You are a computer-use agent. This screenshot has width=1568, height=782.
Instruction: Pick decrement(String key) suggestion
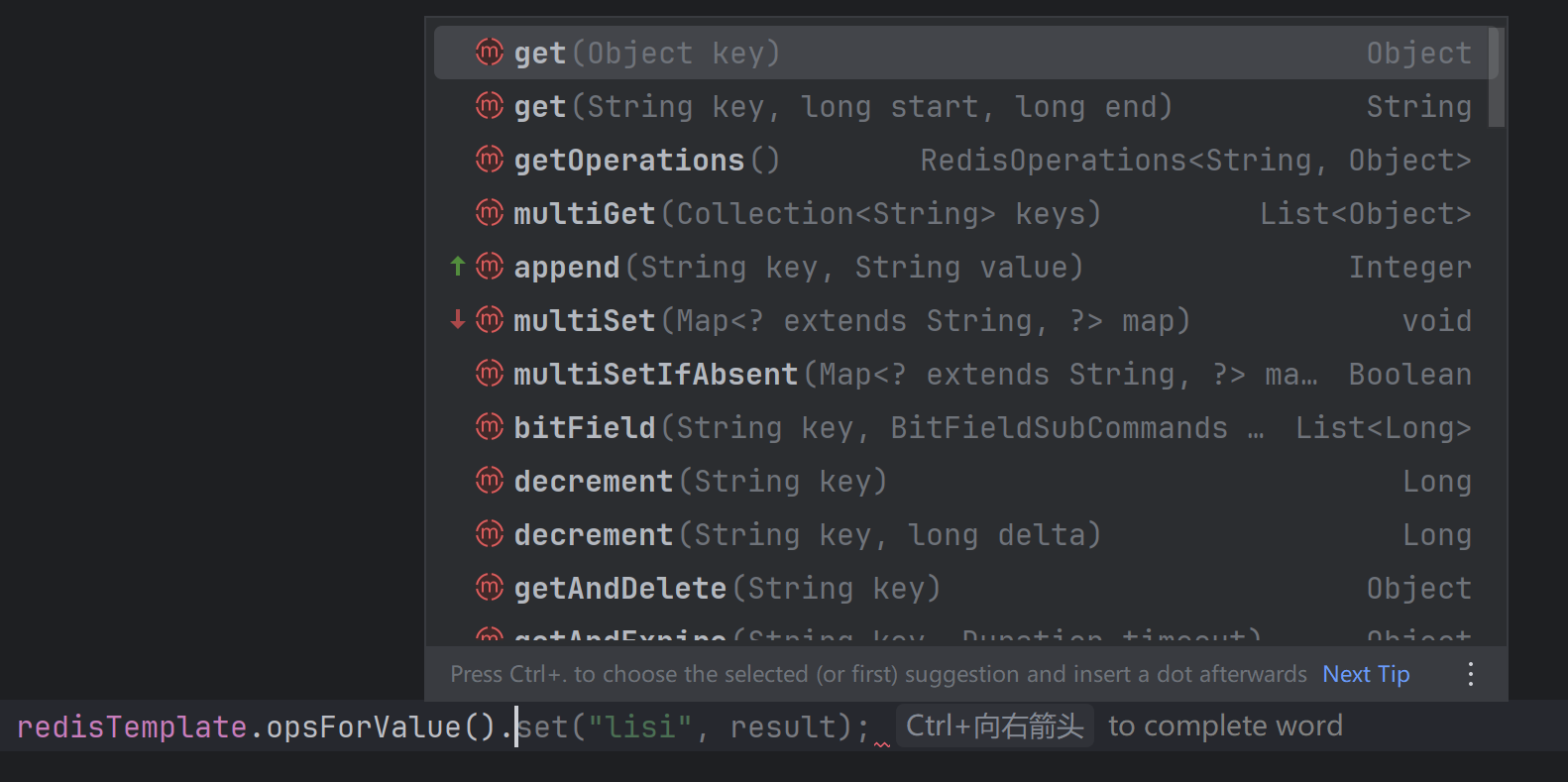point(700,481)
